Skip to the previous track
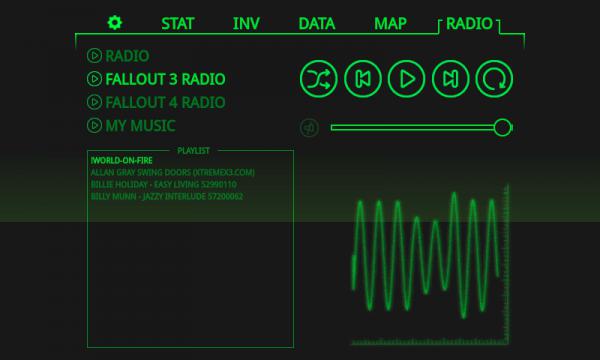Image resolution: width=600 pixels, height=360 pixels. coord(363,79)
